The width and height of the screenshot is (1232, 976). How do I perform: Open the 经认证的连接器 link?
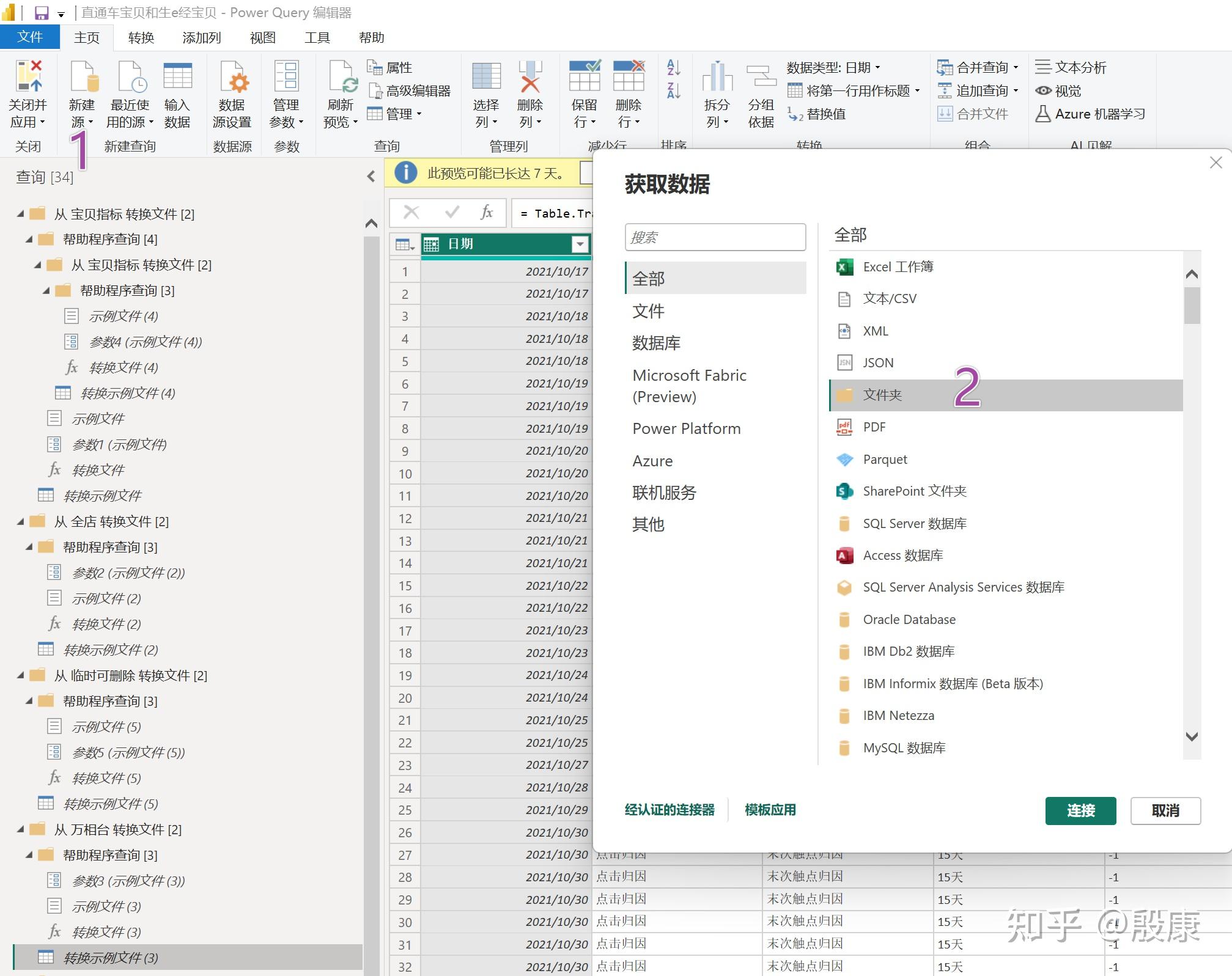pyautogui.click(x=669, y=810)
